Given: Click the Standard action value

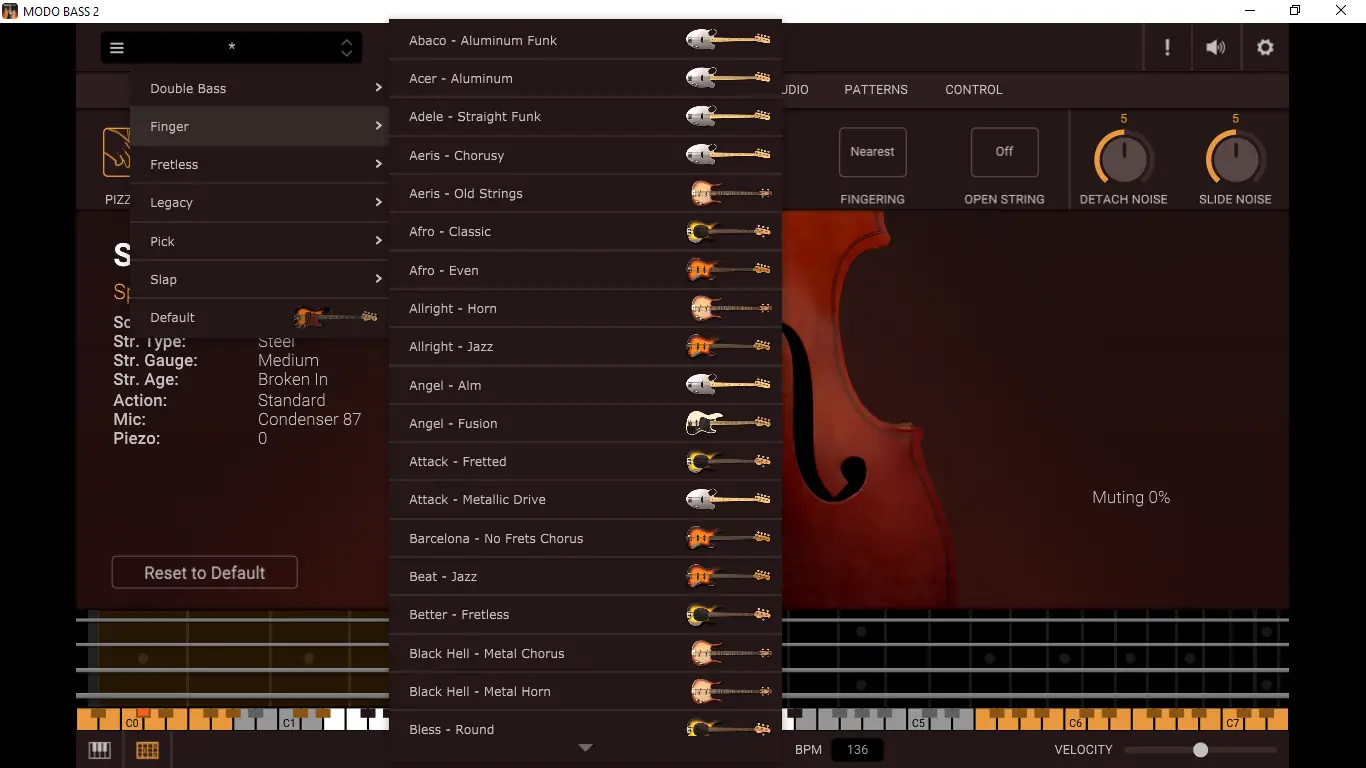Looking at the screenshot, I should (x=292, y=400).
